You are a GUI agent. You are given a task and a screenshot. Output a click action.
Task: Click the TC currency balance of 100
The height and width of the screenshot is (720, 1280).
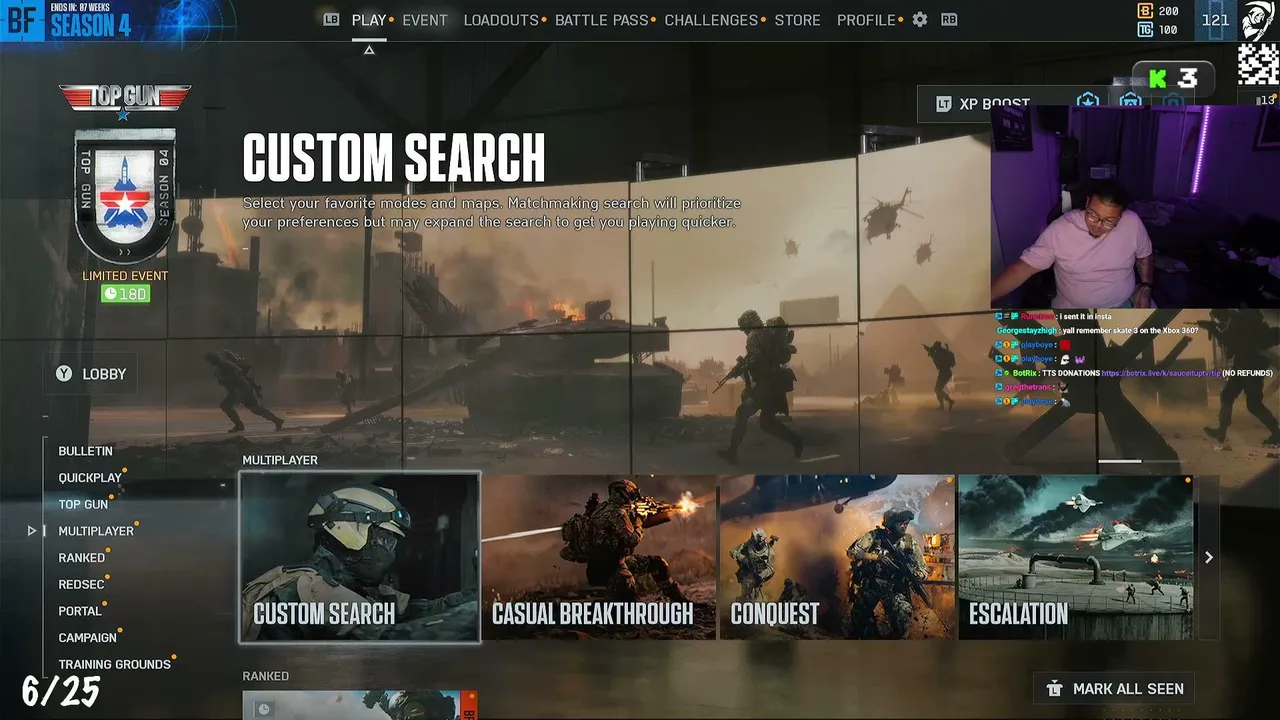[1159, 30]
